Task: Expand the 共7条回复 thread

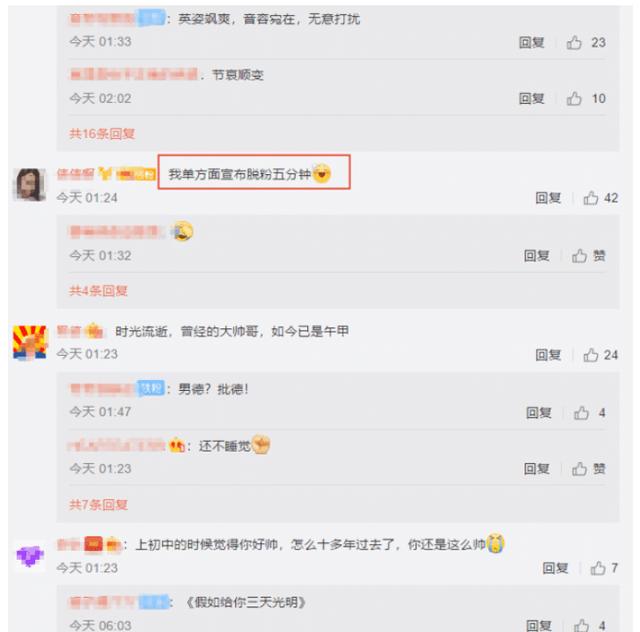Action: [98, 505]
